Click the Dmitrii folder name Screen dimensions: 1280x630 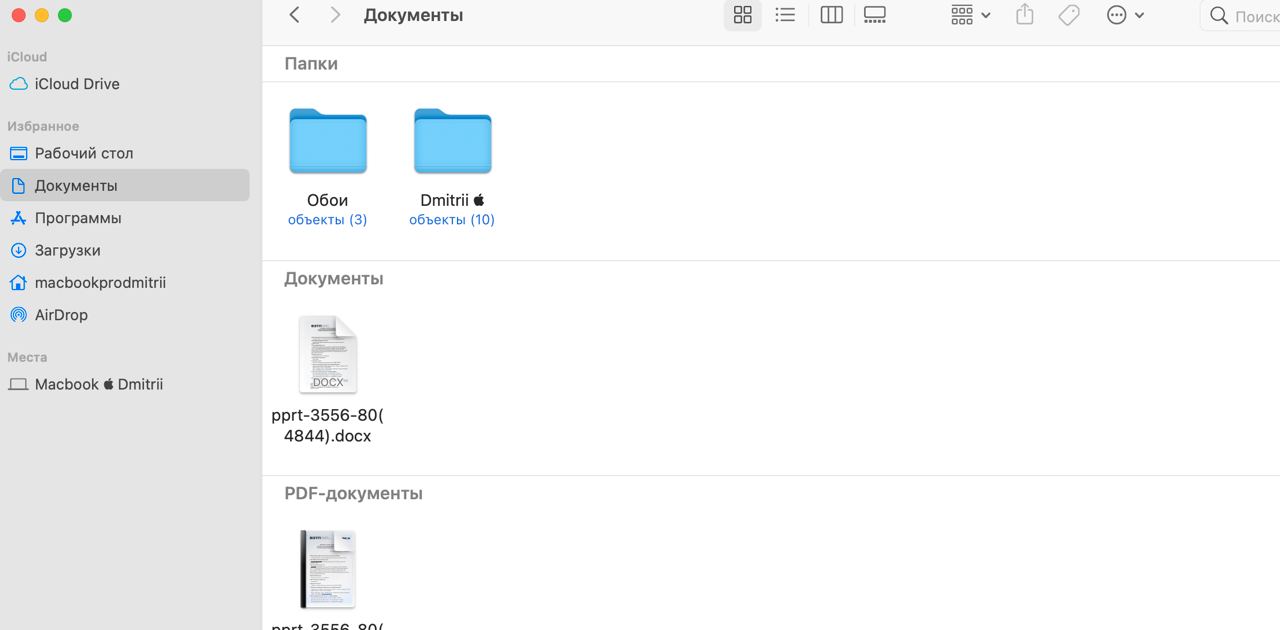pos(452,200)
